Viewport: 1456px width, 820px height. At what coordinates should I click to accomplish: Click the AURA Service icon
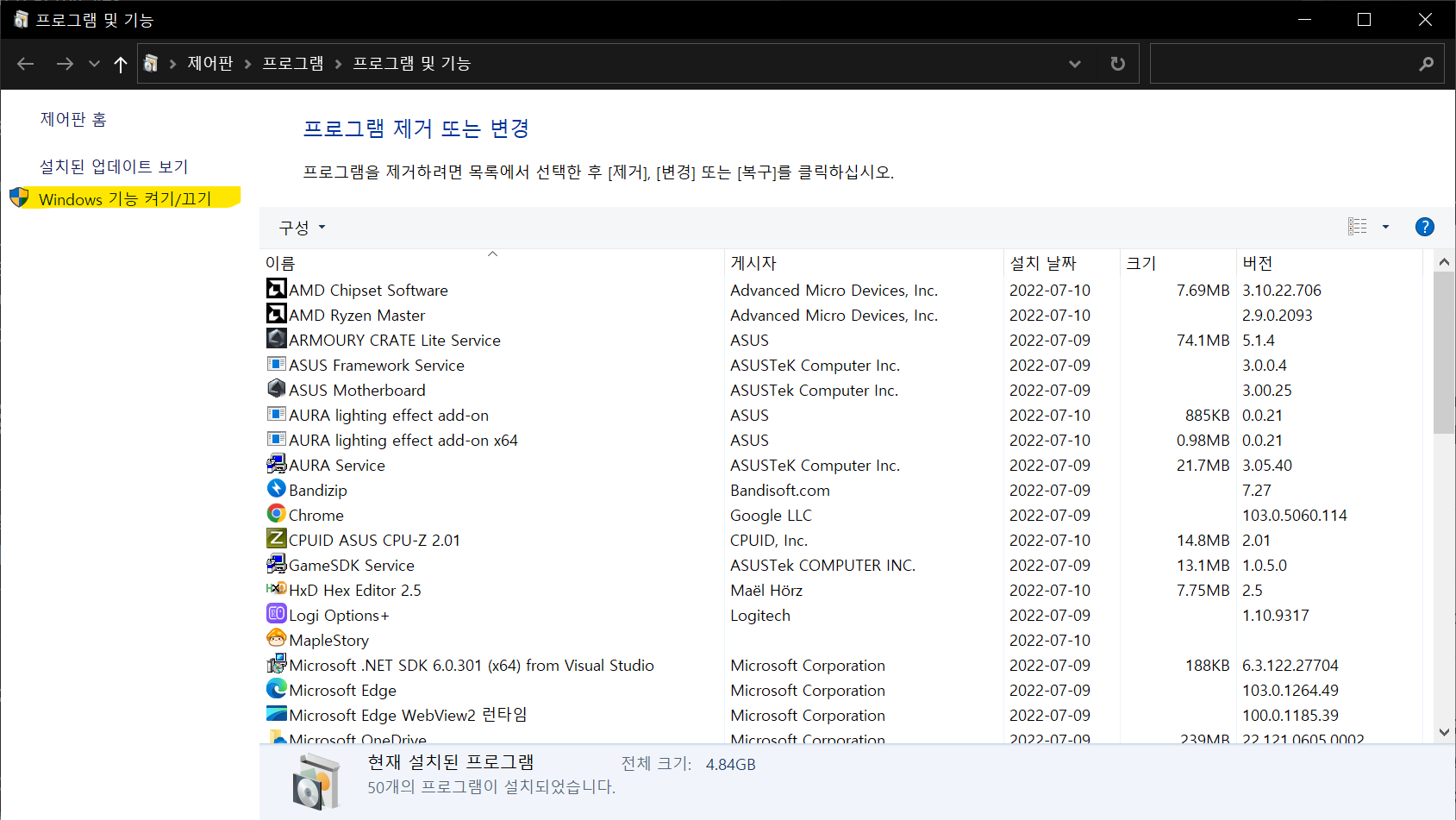276,464
